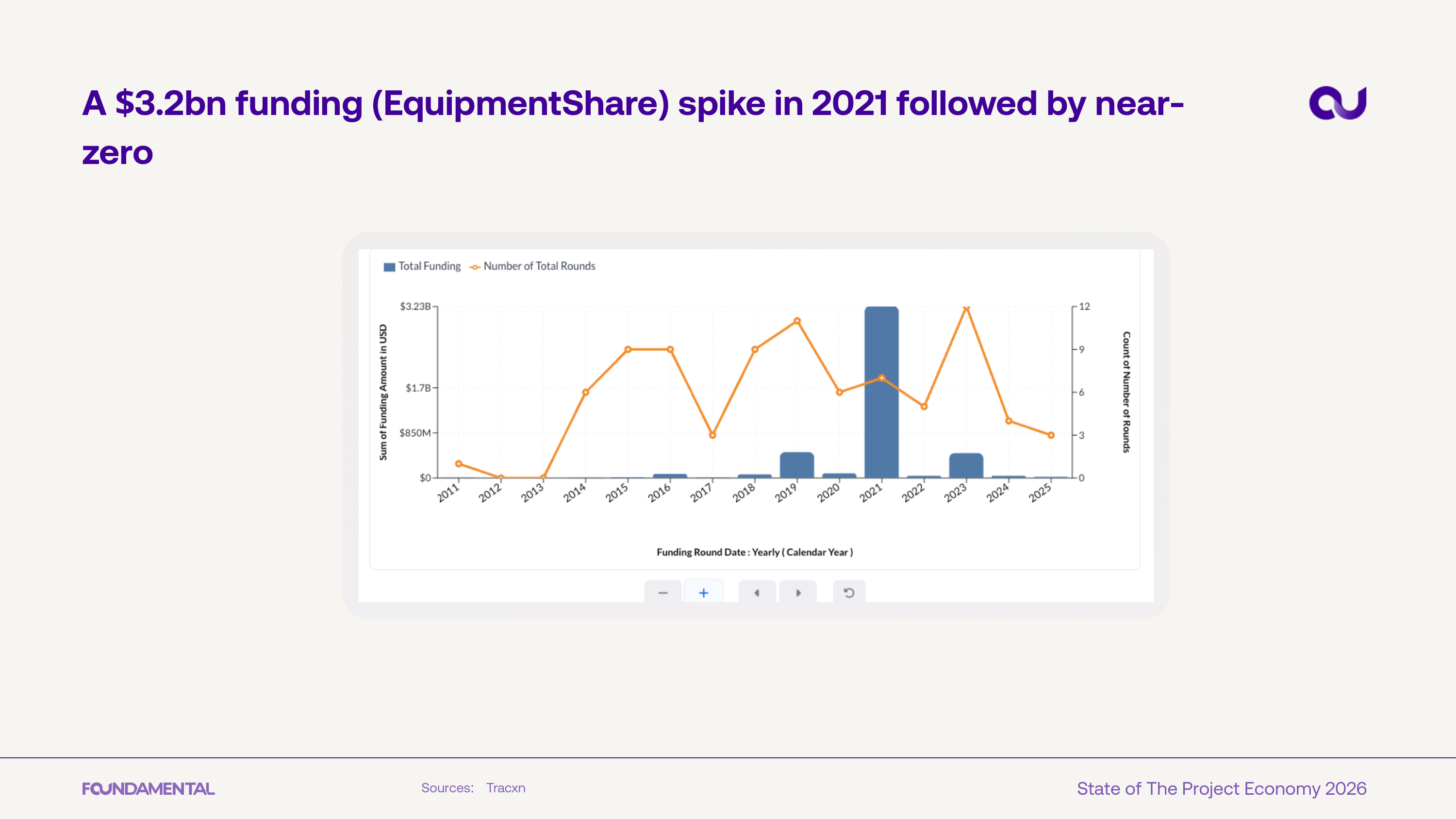Click the right axis value 9
Viewport: 1456px width, 819px height.
[x=1082, y=350]
